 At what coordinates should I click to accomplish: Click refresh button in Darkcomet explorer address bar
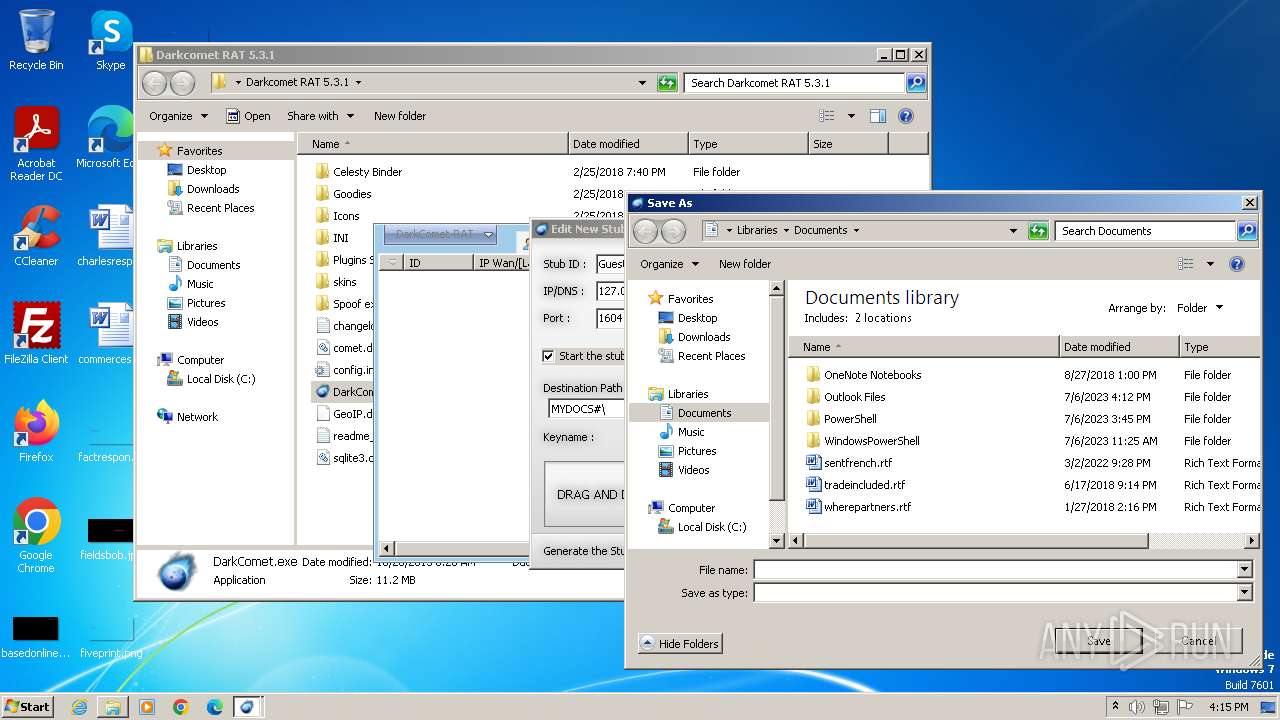tap(667, 83)
